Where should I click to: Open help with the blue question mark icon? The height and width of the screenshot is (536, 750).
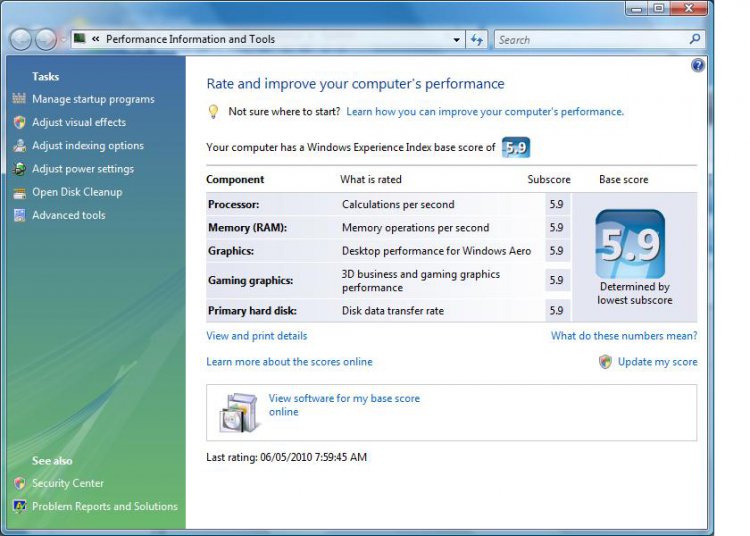[698, 65]
